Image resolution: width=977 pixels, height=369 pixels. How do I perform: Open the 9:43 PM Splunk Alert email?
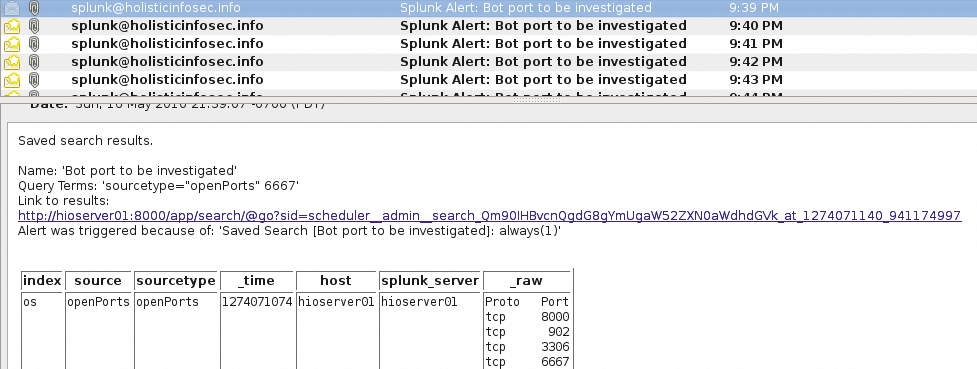[488, 80]
